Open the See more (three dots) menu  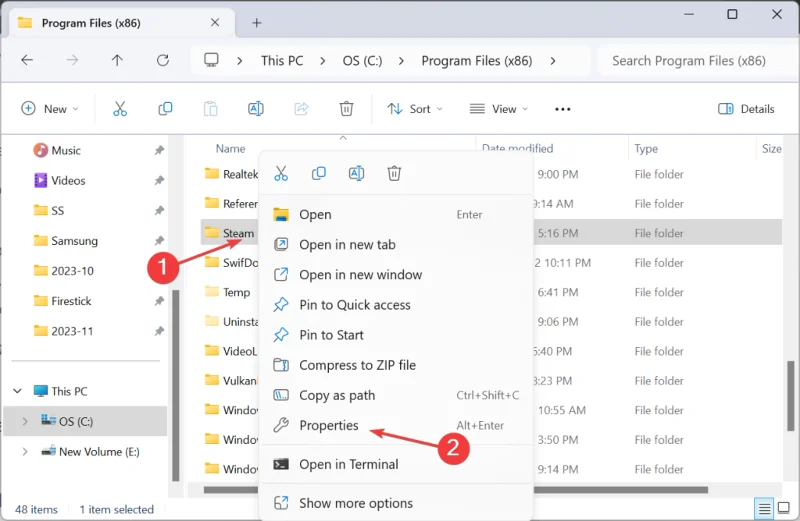point(562,109)
